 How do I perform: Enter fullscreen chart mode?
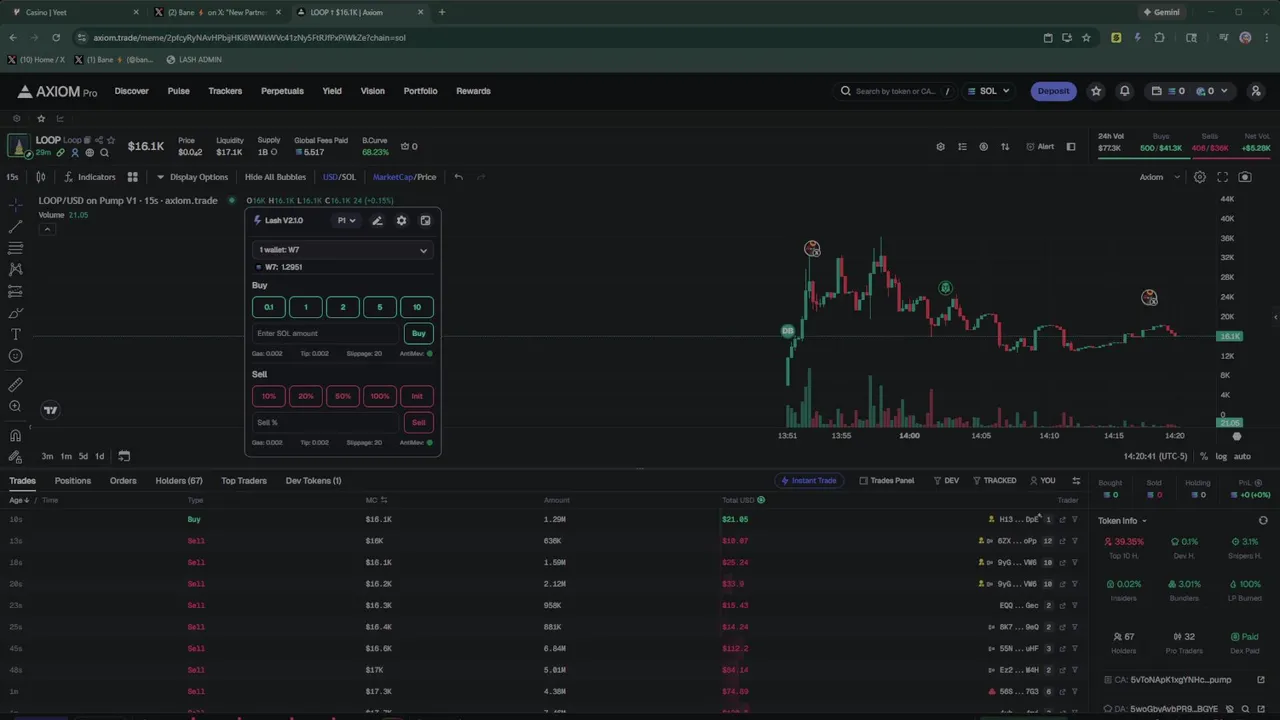click(1222, 177)
